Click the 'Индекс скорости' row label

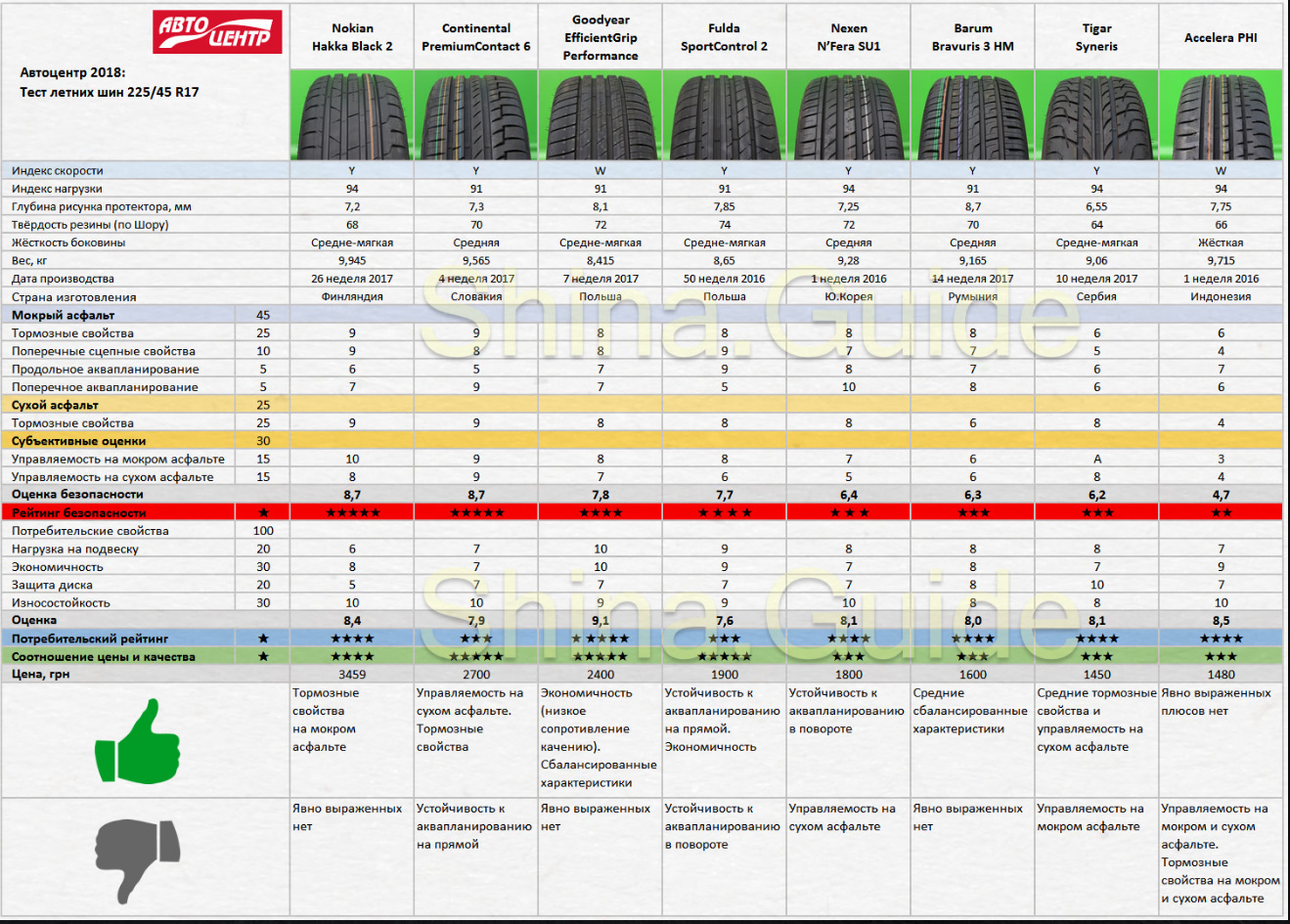pyautogui.click(x=57, y=170)
